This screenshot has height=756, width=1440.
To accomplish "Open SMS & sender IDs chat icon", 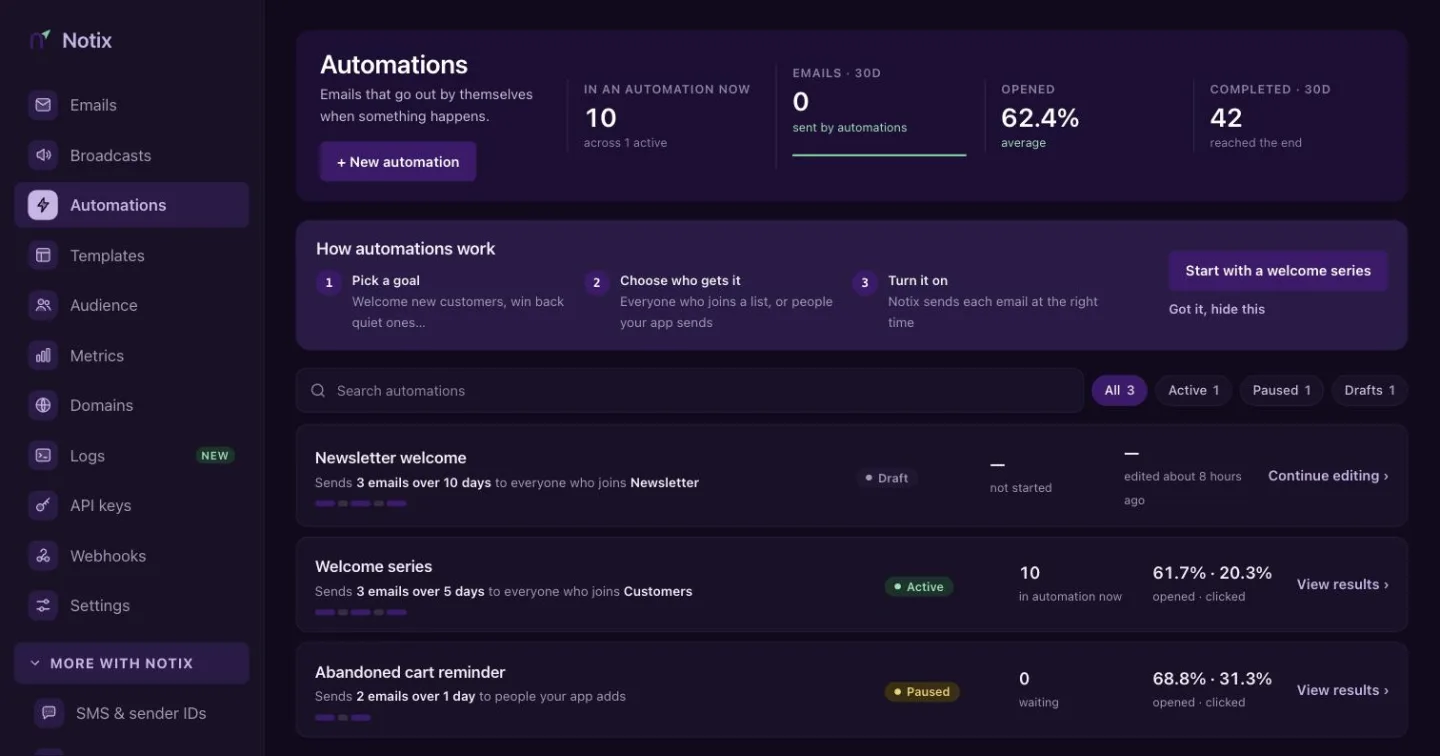I will coord(49,713).
